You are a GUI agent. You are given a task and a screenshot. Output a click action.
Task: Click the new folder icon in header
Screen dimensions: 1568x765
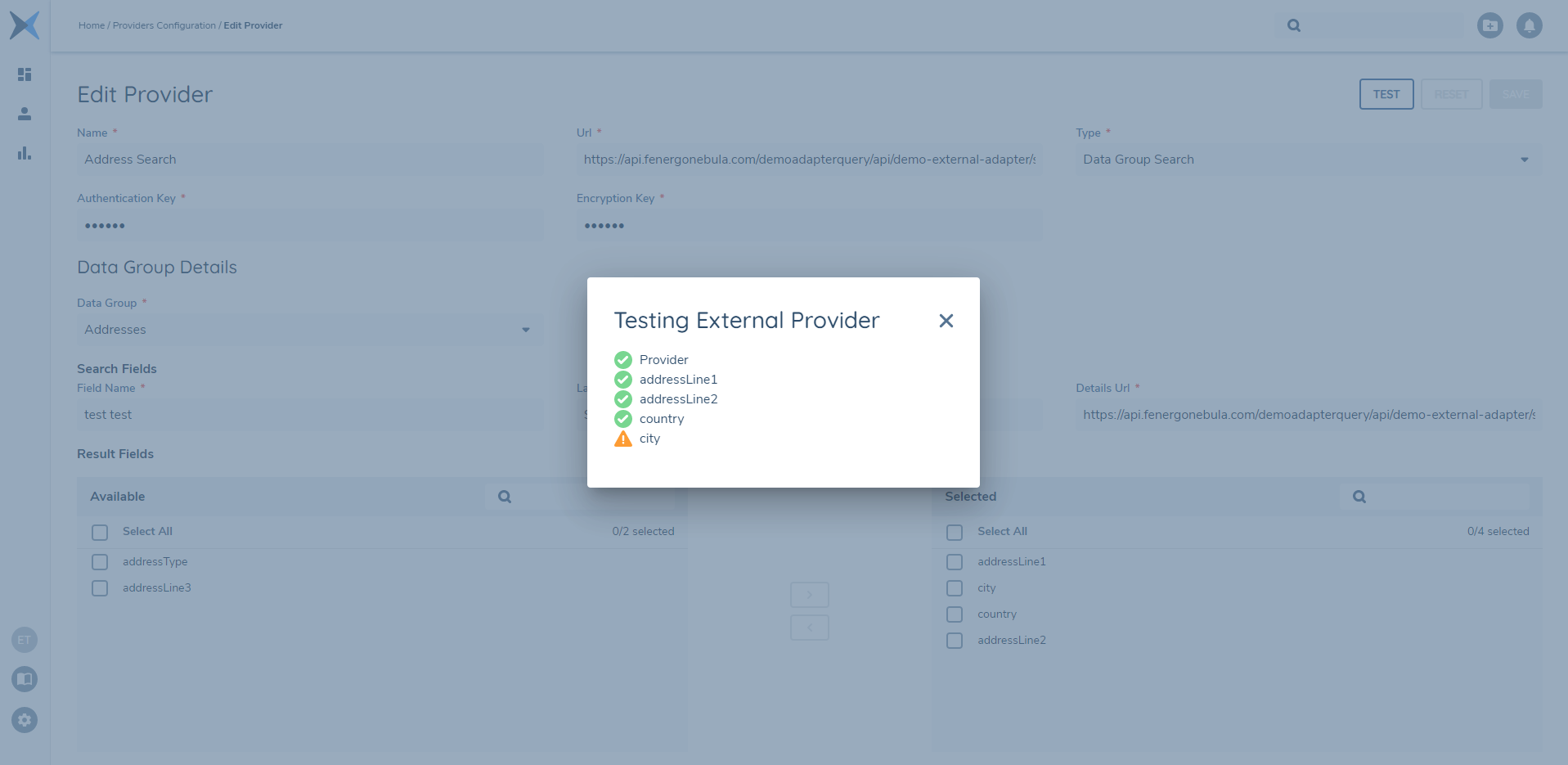pyautogui.click(x=1490, y=25)
